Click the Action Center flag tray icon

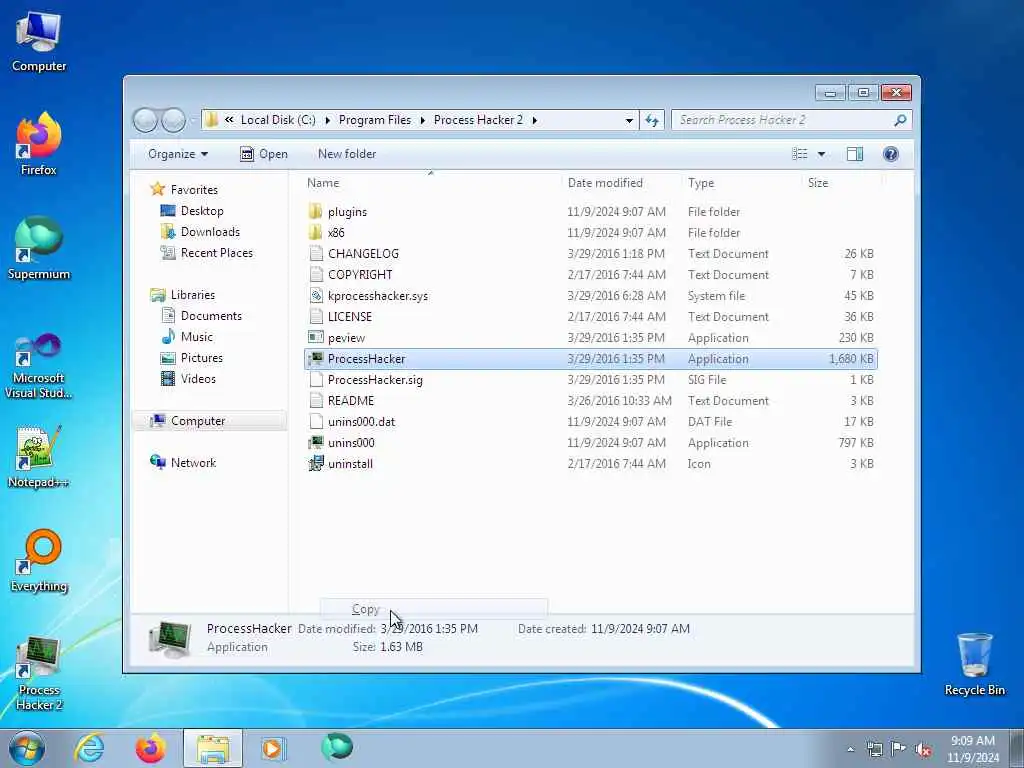tap(899, 749)
